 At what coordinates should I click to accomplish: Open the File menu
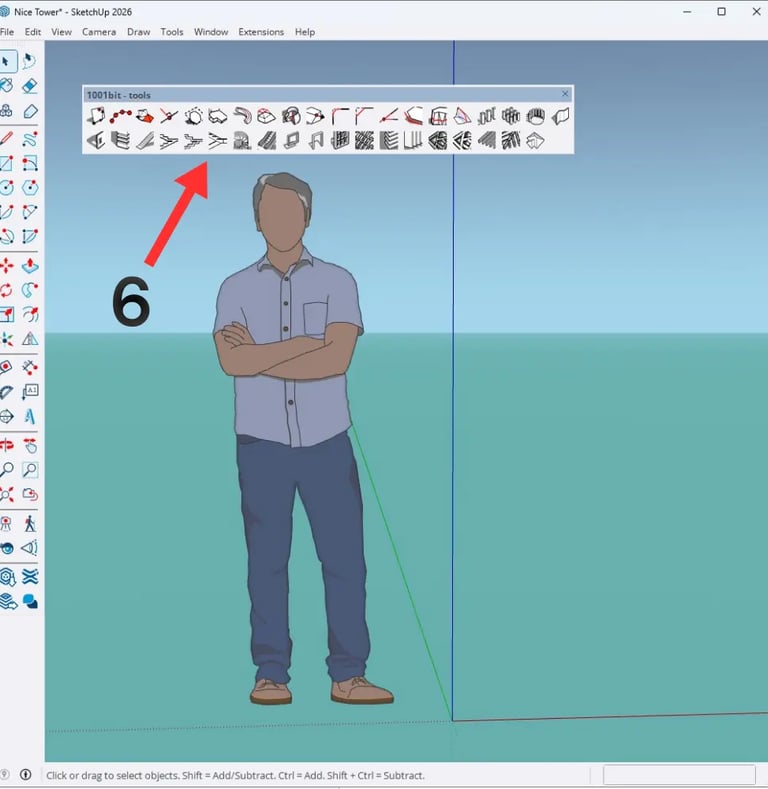pos(7,32)
